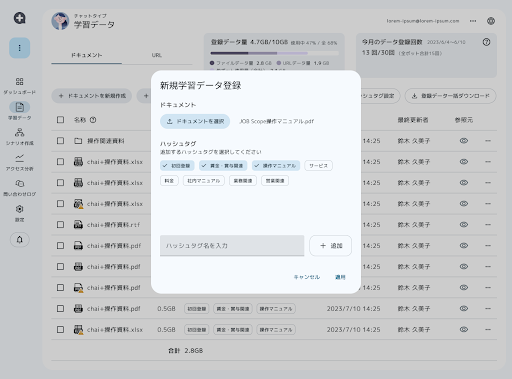The width and height of the screenshot is (512, 379).
Task: Deselect the 操作マニュアル hashtag chip in the dialog
Action: pyautogui.click(x=276, y=166)
